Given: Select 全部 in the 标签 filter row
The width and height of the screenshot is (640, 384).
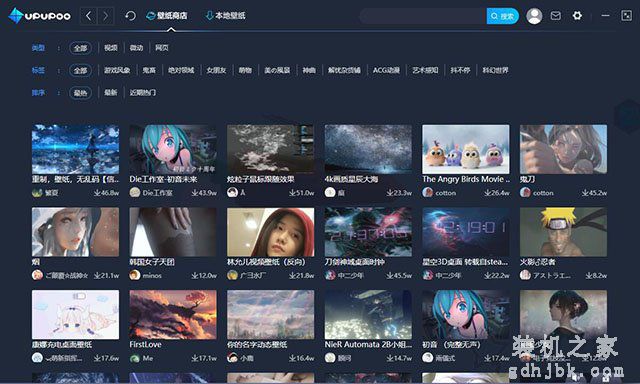Looking at the screenshot, I should pyautogui.click(x=80, y=71).
